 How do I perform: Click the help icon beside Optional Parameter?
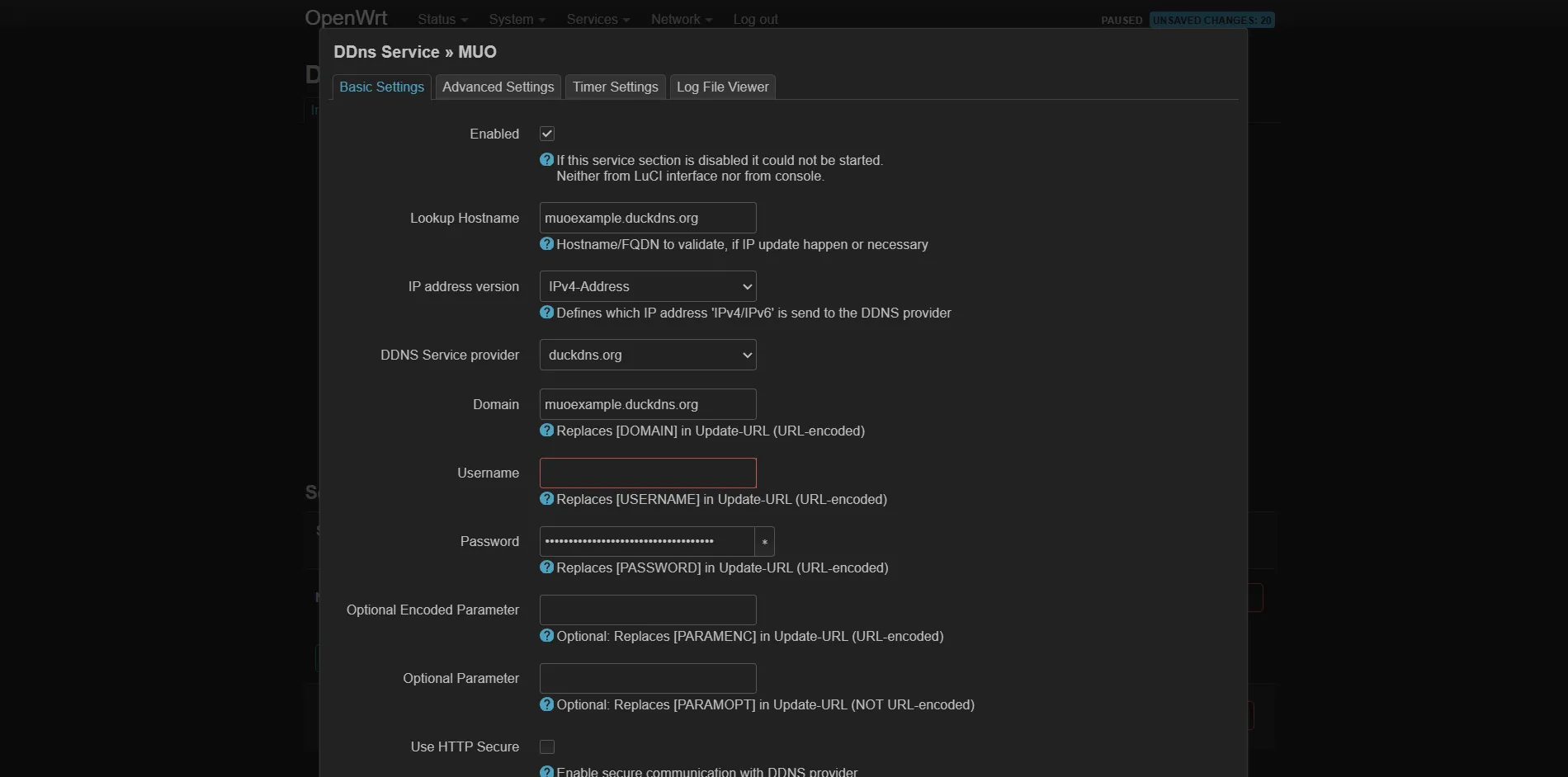pyautogui.click(x=546, y=704)
